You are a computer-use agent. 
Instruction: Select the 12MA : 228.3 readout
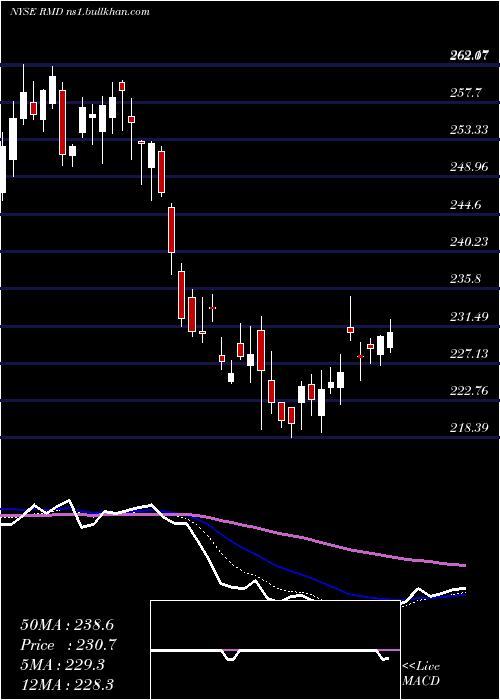pos(67,684)
